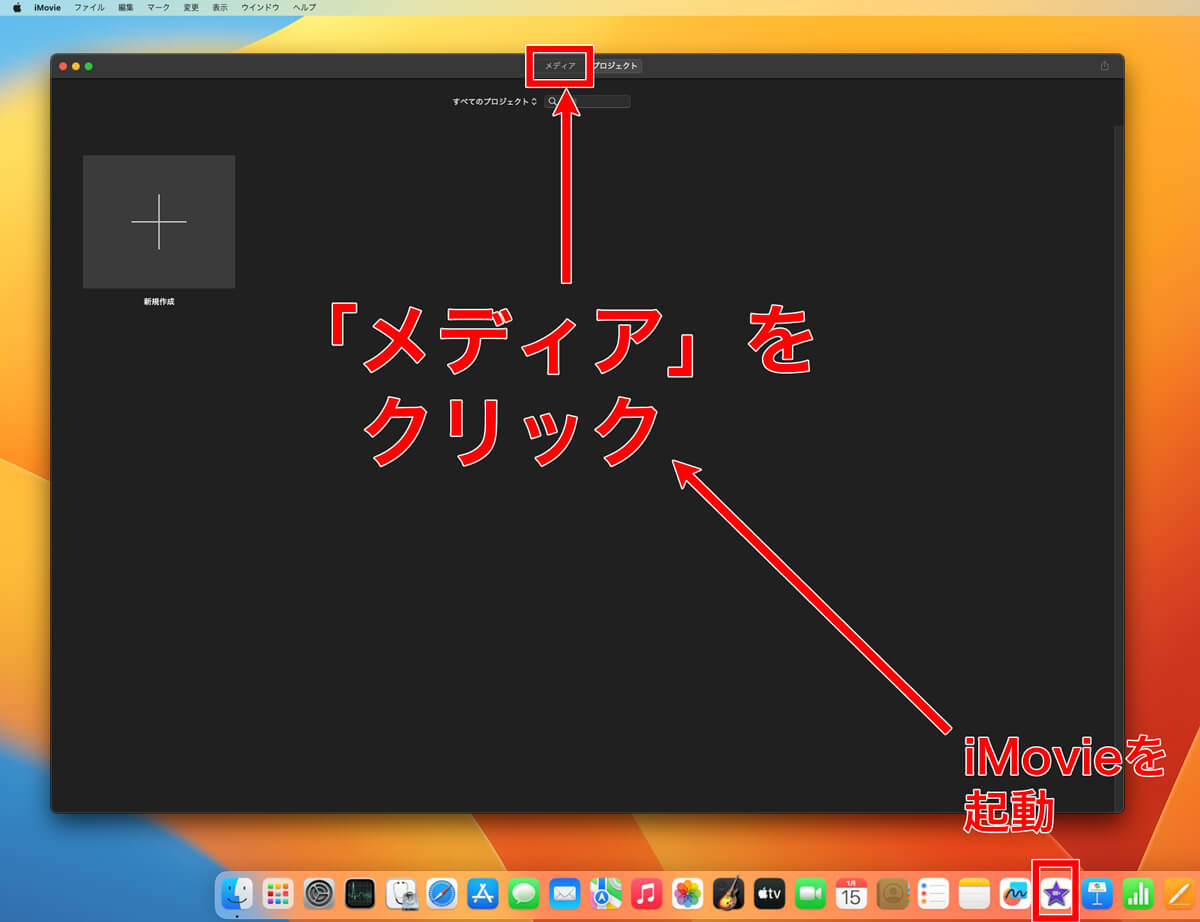Launch Numbers from the Dock
This screenshot has width=1200, height=922.
click(1139, 892)
